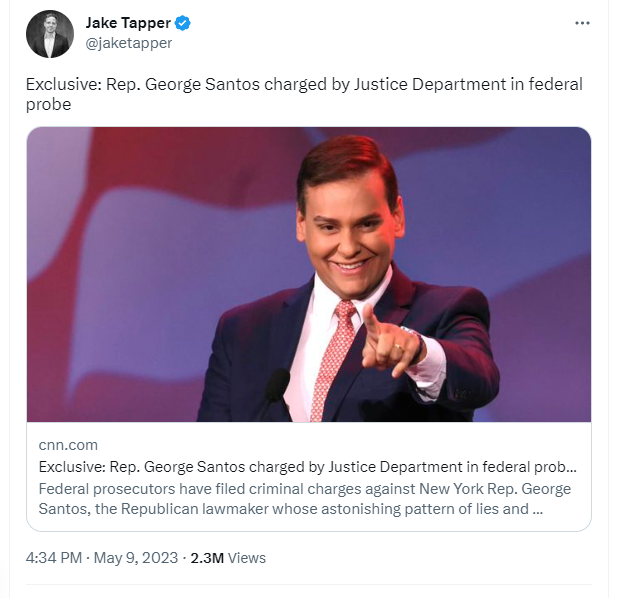
Task: Click the cnn.com domain label
Action: coord(68,445)
